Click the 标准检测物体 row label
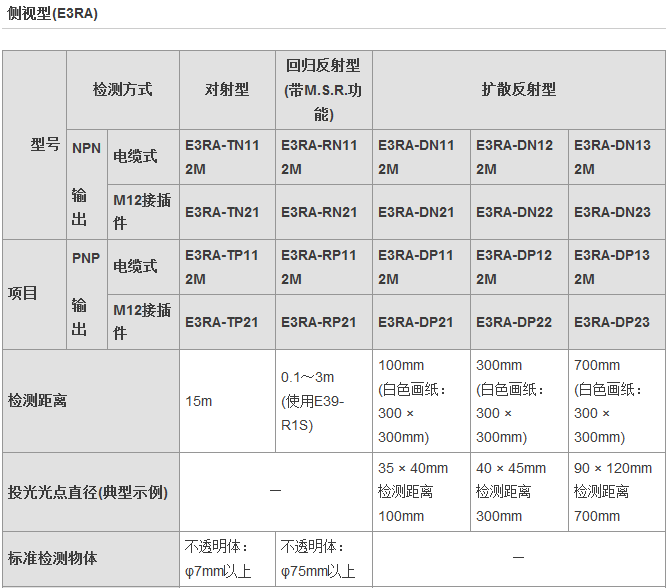This screenshot has height=588, width=668. click(53, 559)
